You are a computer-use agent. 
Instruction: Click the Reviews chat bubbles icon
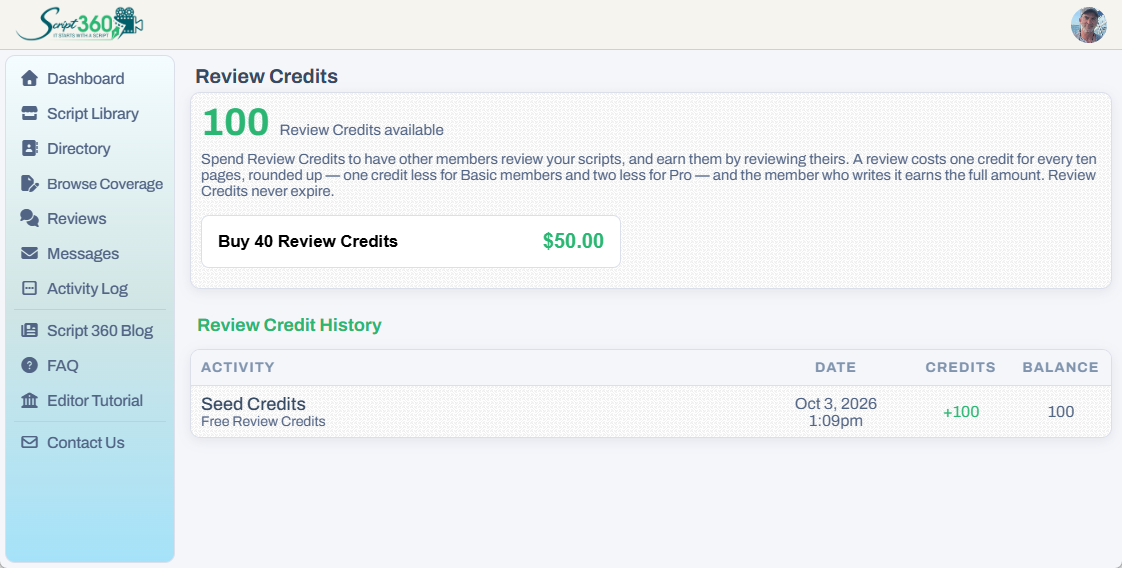(x=29, y=219)
